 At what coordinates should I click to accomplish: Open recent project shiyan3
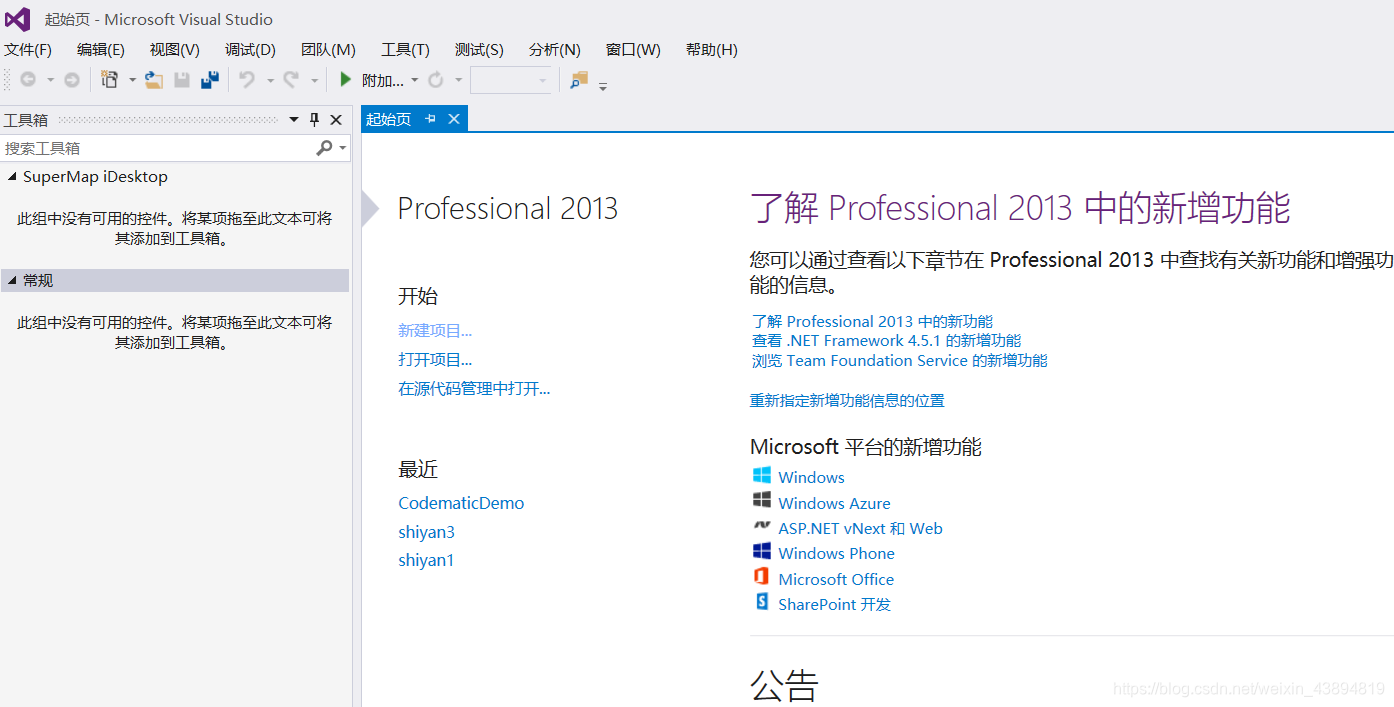click(427, 532)
